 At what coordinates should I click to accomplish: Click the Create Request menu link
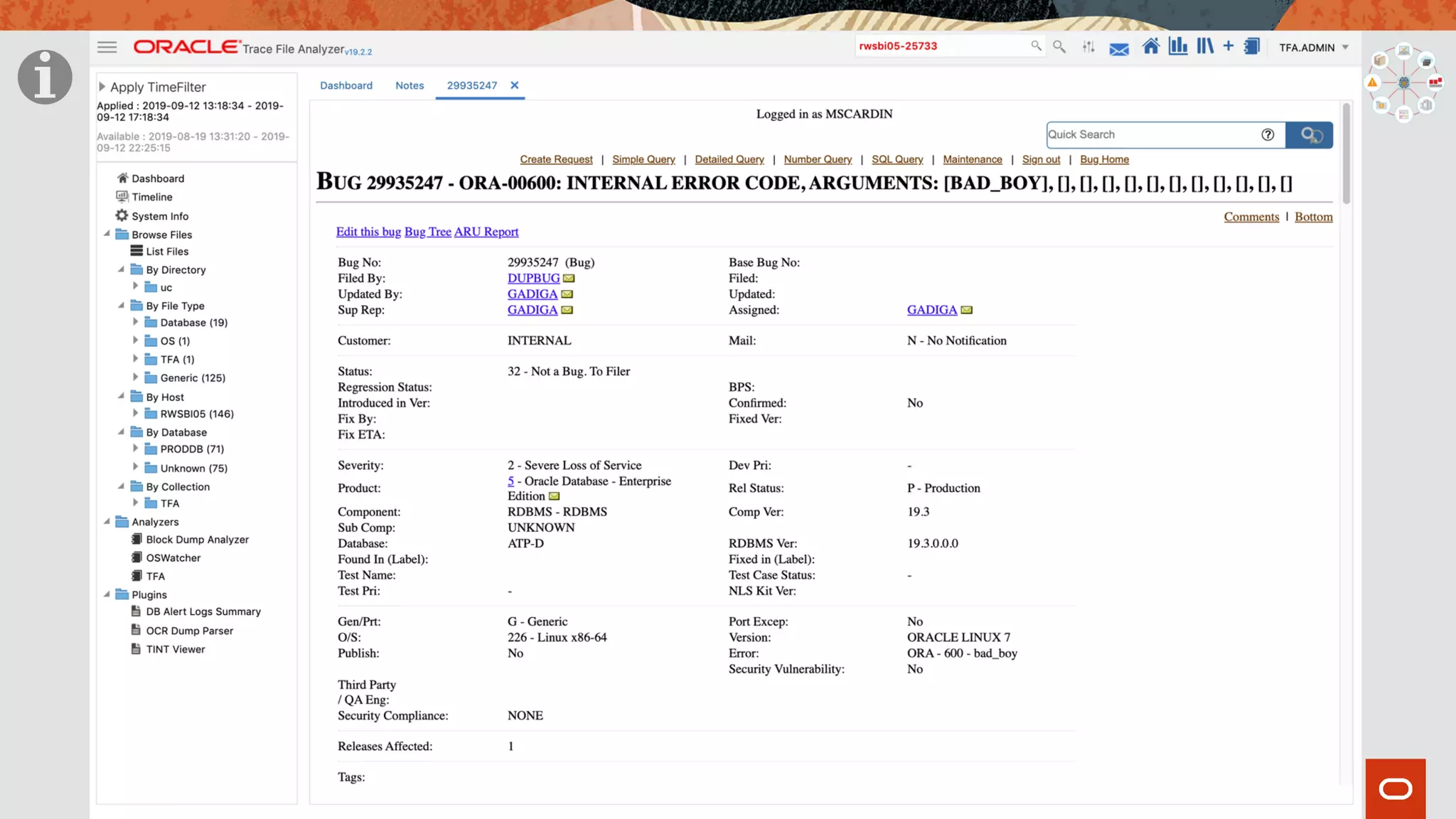point(556,159)
